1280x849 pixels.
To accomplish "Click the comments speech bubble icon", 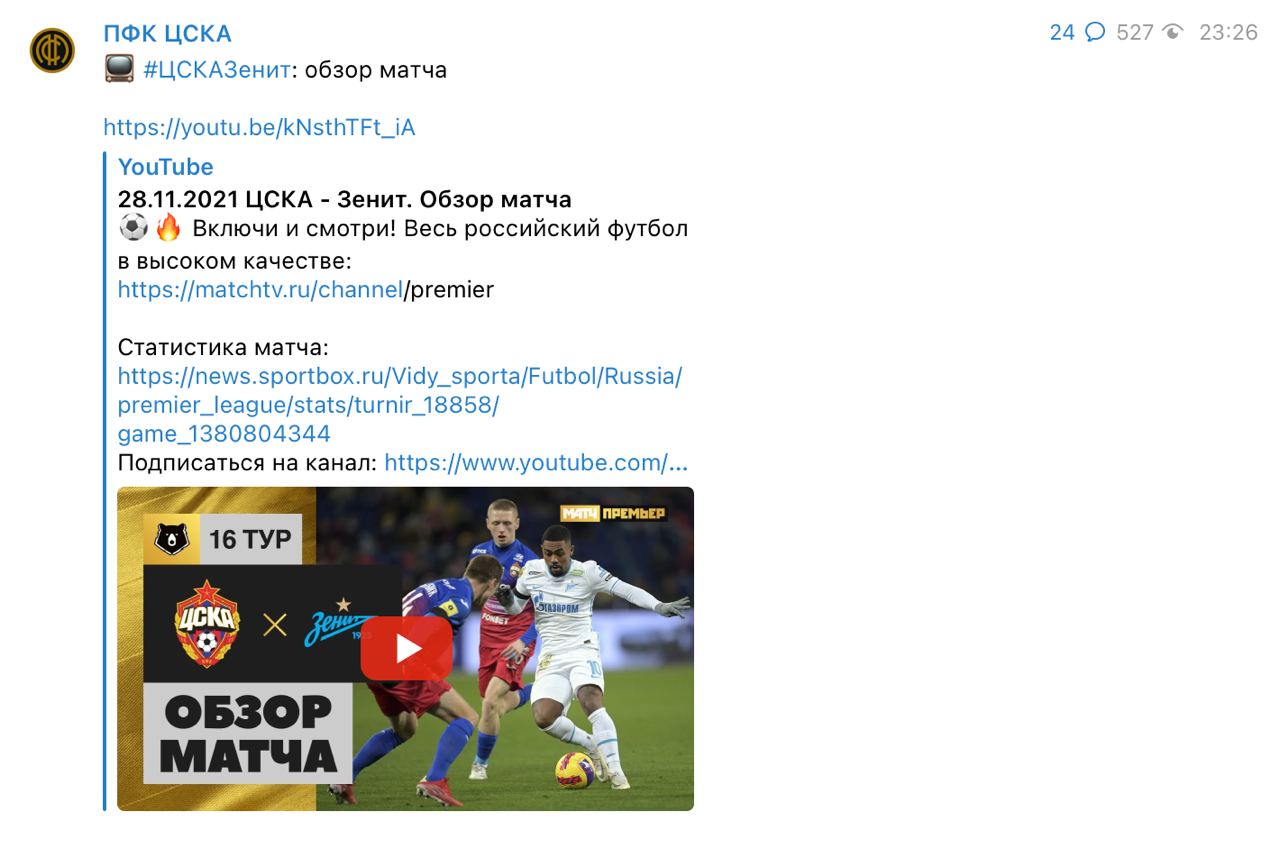I will pos(1095,32).
